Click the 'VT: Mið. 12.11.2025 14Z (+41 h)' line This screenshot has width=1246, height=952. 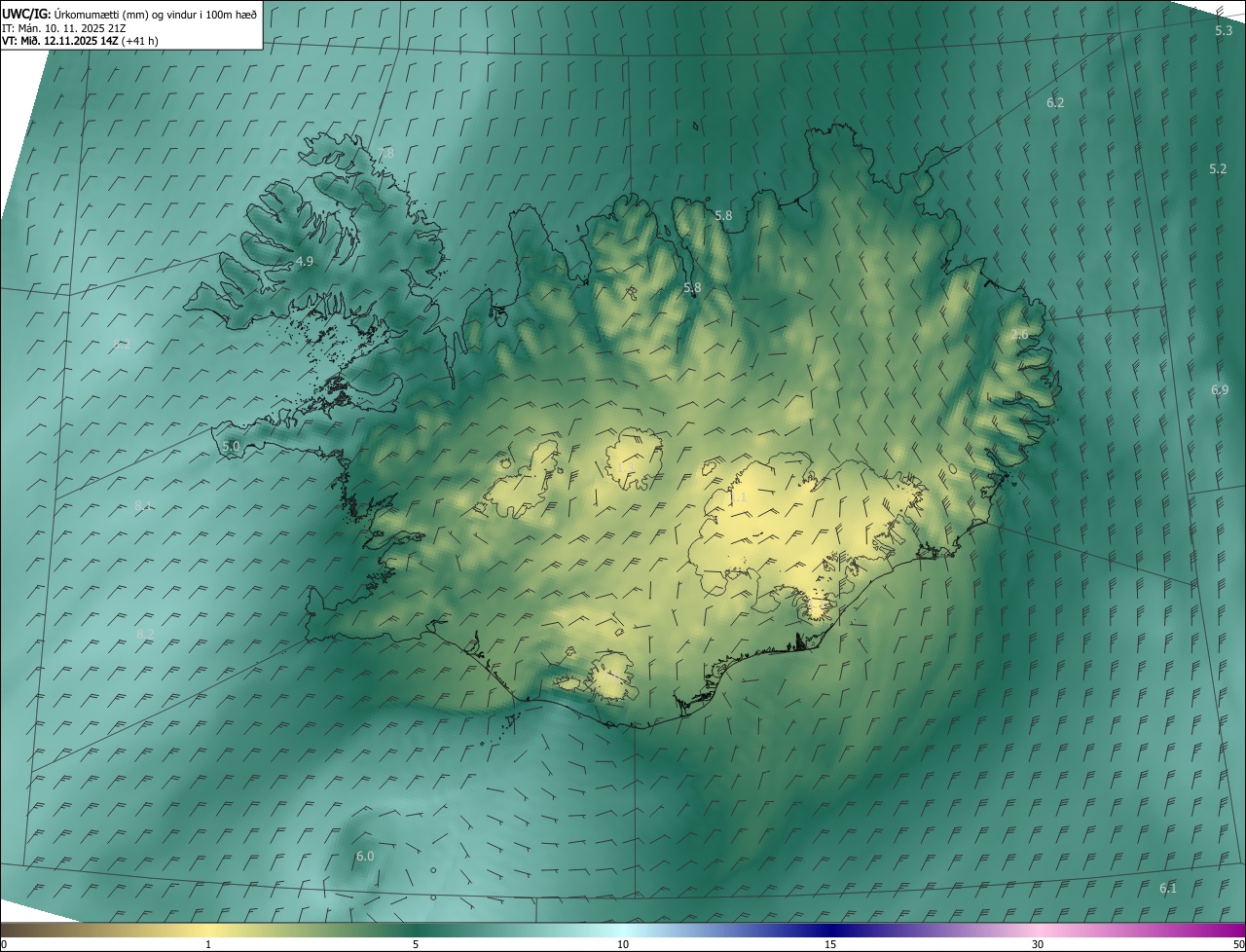[x=80, y=41]
